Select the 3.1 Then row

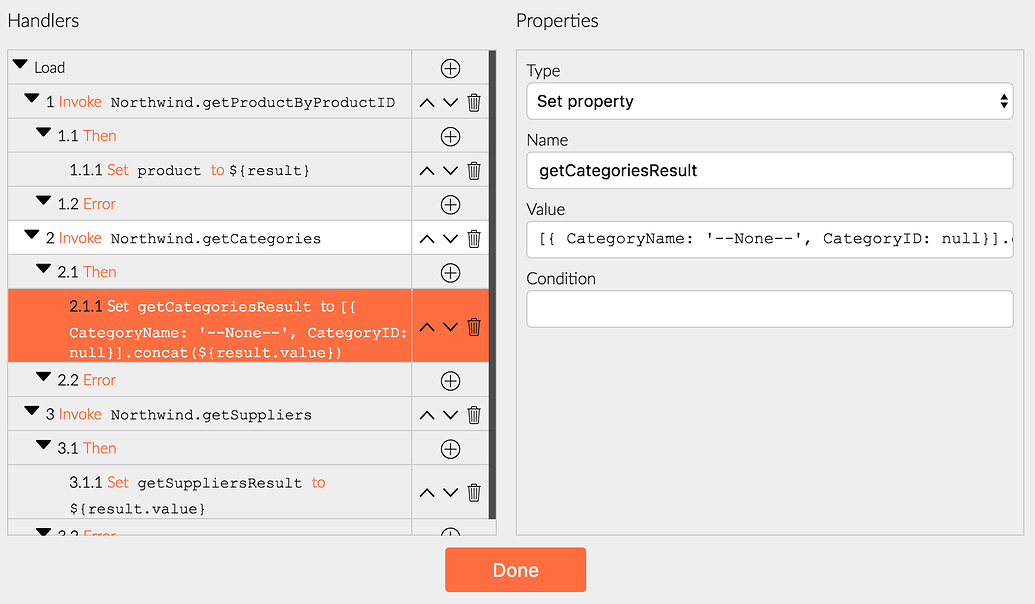coord(210,448)
